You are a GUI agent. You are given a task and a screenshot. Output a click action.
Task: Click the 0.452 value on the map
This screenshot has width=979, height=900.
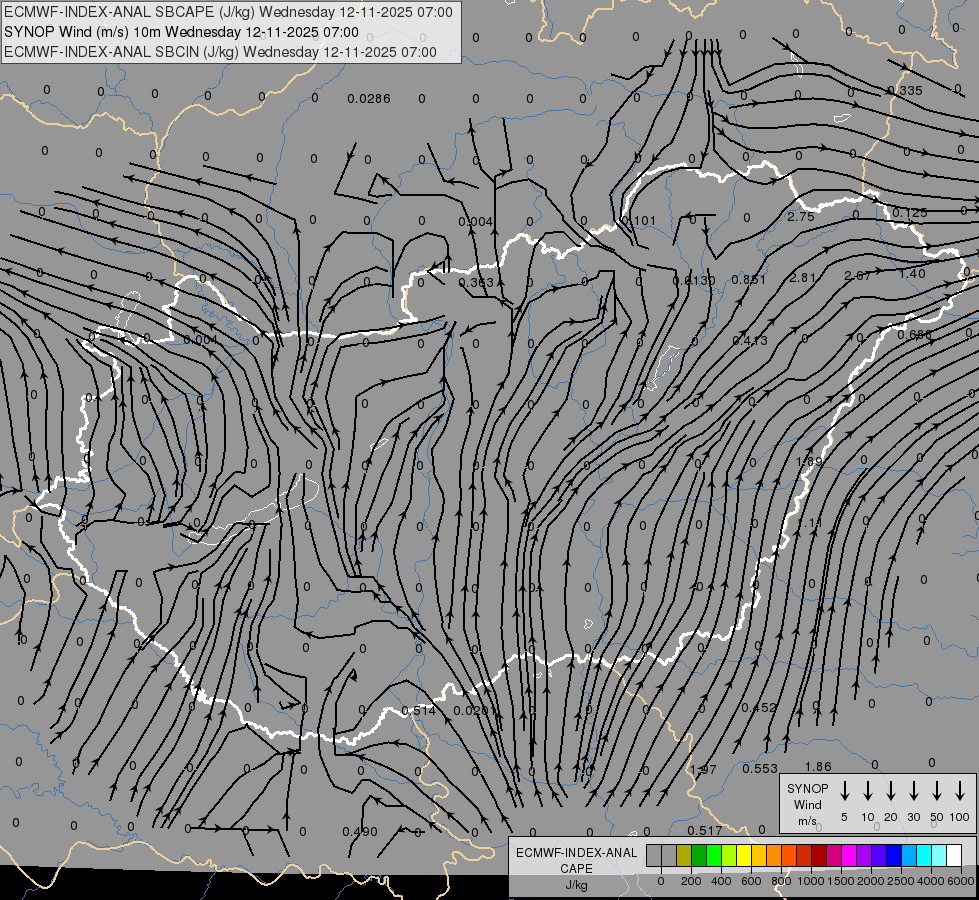tap(759, 708)
